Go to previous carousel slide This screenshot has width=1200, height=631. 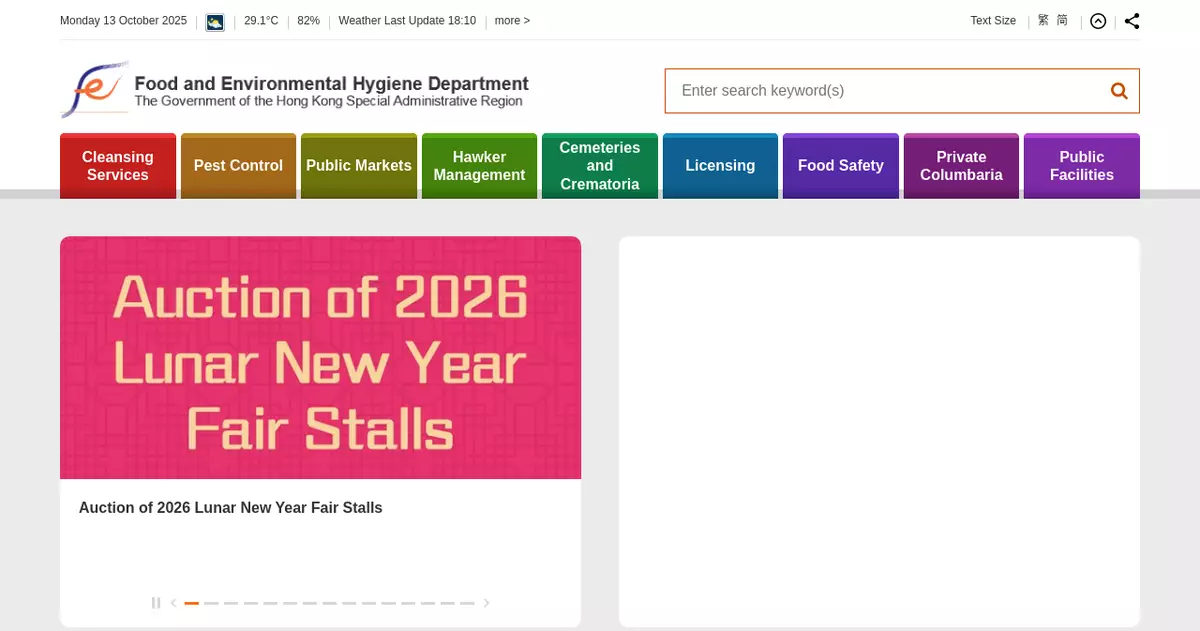point(173,603)
